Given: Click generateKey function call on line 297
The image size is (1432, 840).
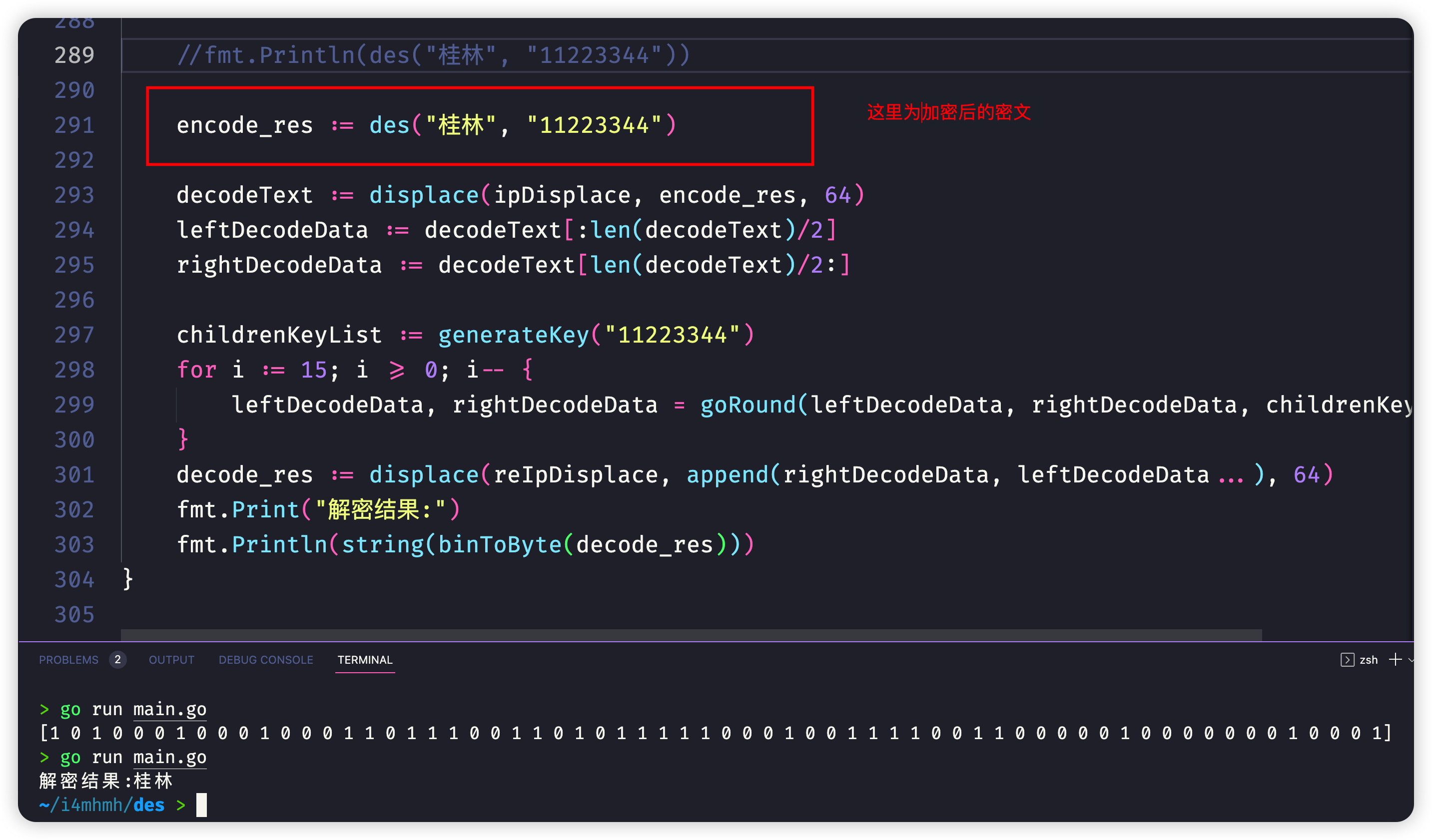Looking at the screenshot, I should coord(514,335).
